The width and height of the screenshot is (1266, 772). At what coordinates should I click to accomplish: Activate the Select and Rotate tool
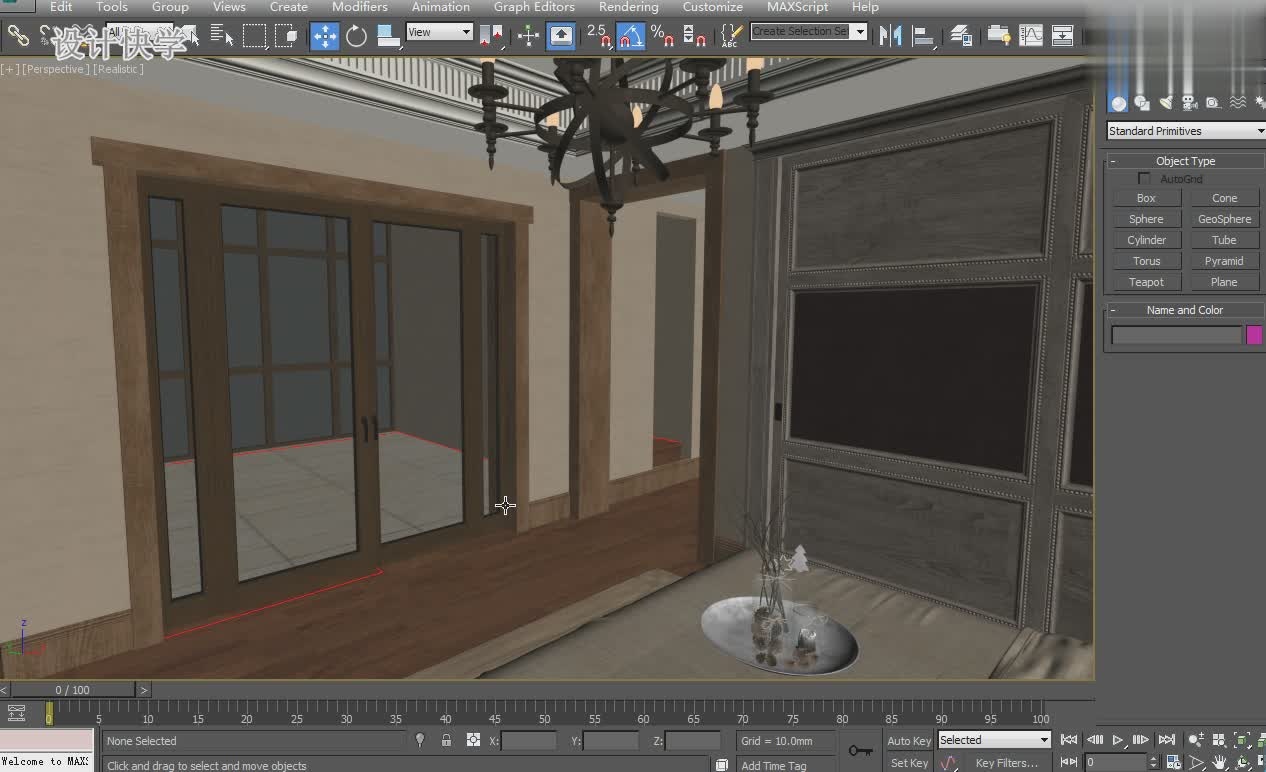point(356,37)
